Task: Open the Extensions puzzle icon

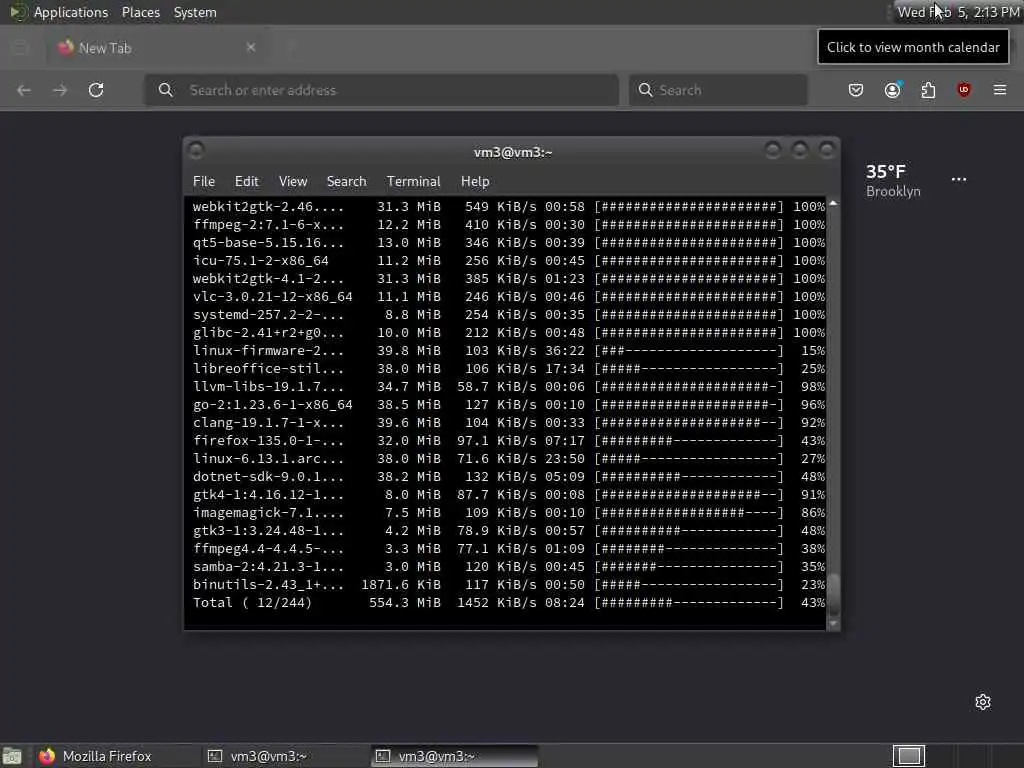Action: pyautogui.click(x=928, y=90)
